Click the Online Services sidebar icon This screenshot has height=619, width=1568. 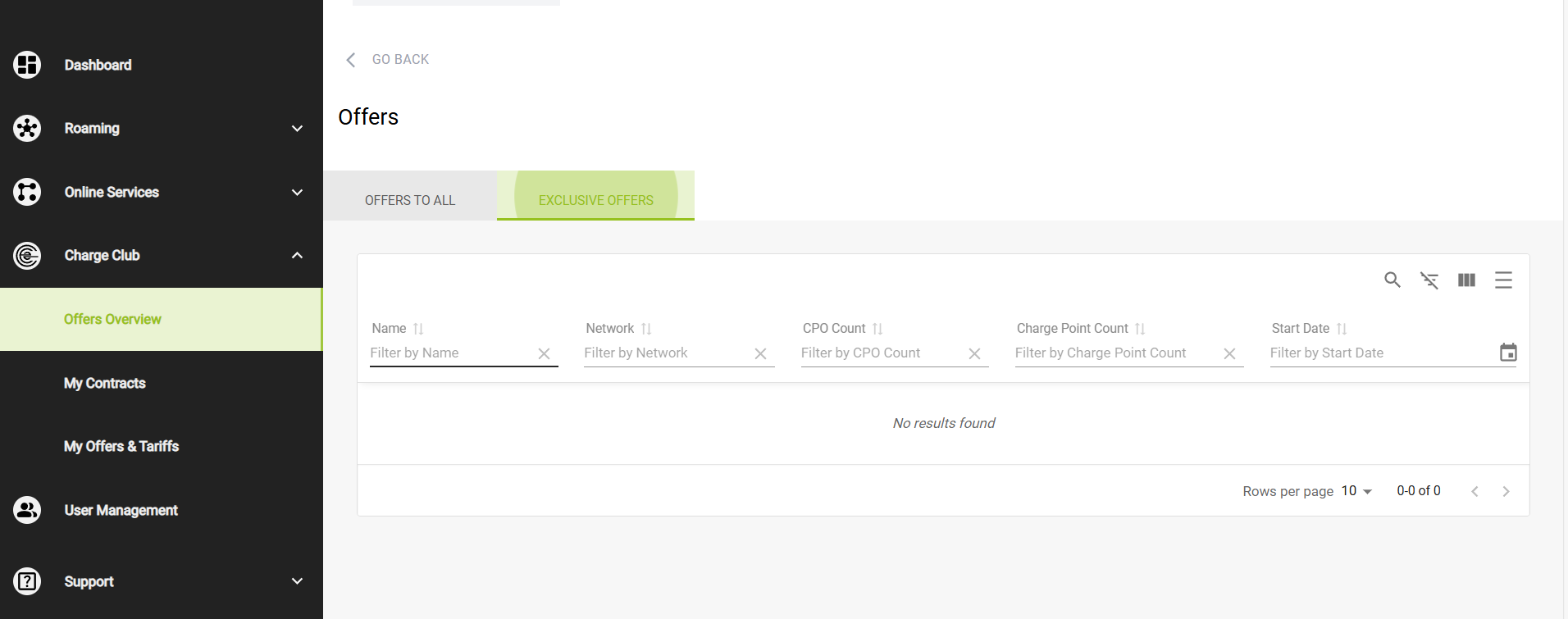27,192
